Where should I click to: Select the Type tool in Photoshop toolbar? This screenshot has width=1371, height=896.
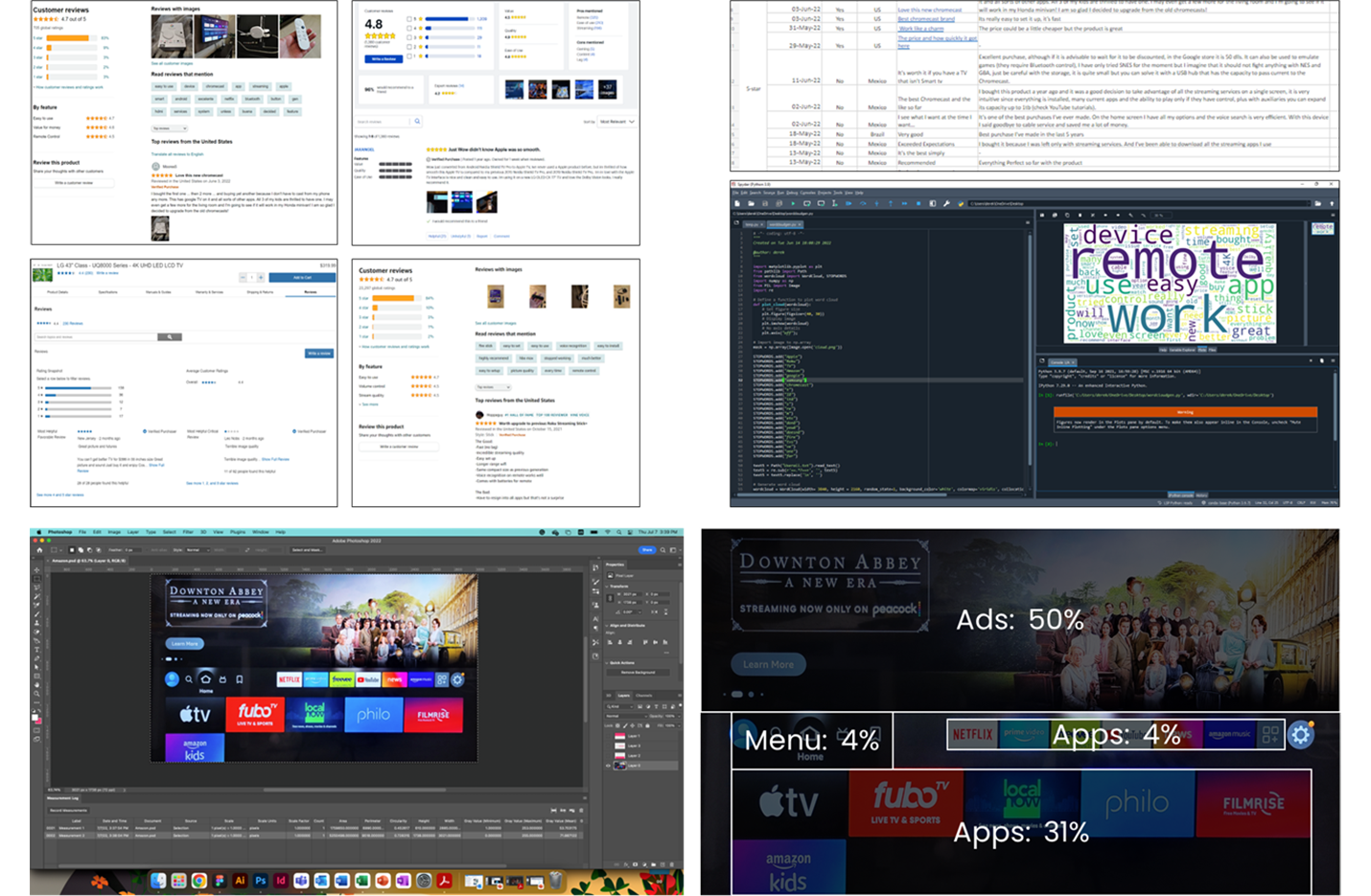coord(36,650)
